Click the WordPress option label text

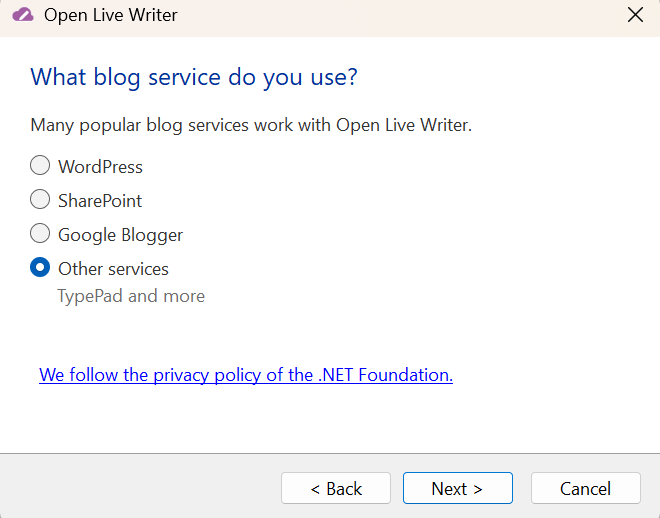[x=100, y=167]
